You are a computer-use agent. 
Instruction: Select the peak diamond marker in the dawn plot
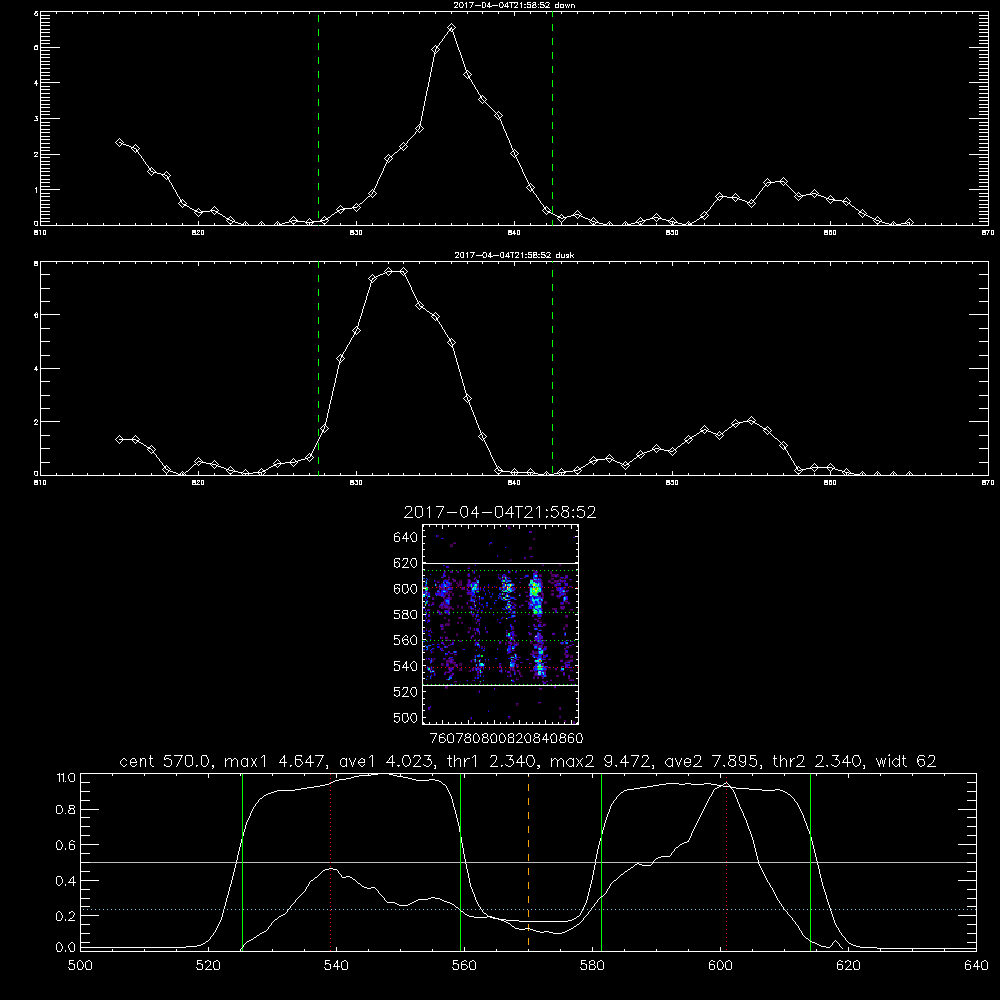[452, 28]
